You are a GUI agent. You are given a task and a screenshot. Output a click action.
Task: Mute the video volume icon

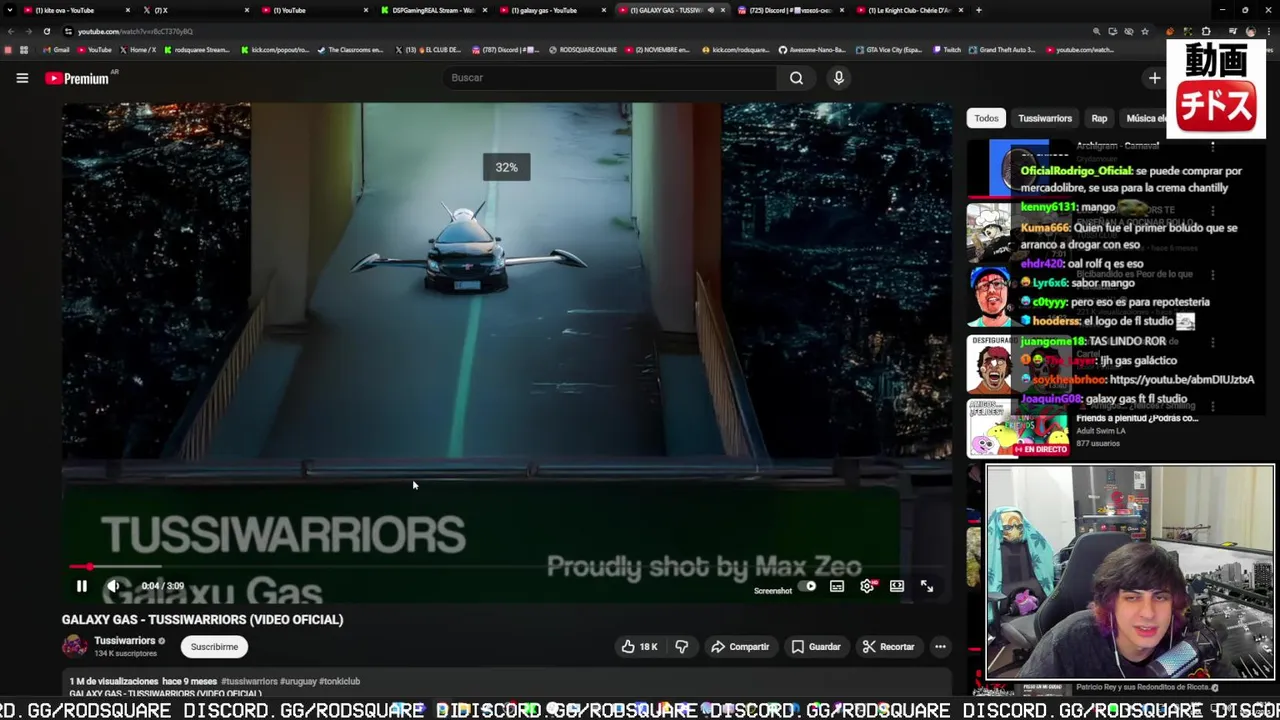click(114, 586)
